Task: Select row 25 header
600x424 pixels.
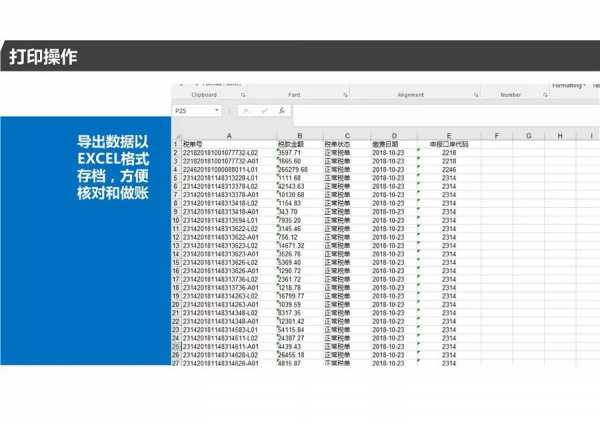Action: [x=175, y=344]
